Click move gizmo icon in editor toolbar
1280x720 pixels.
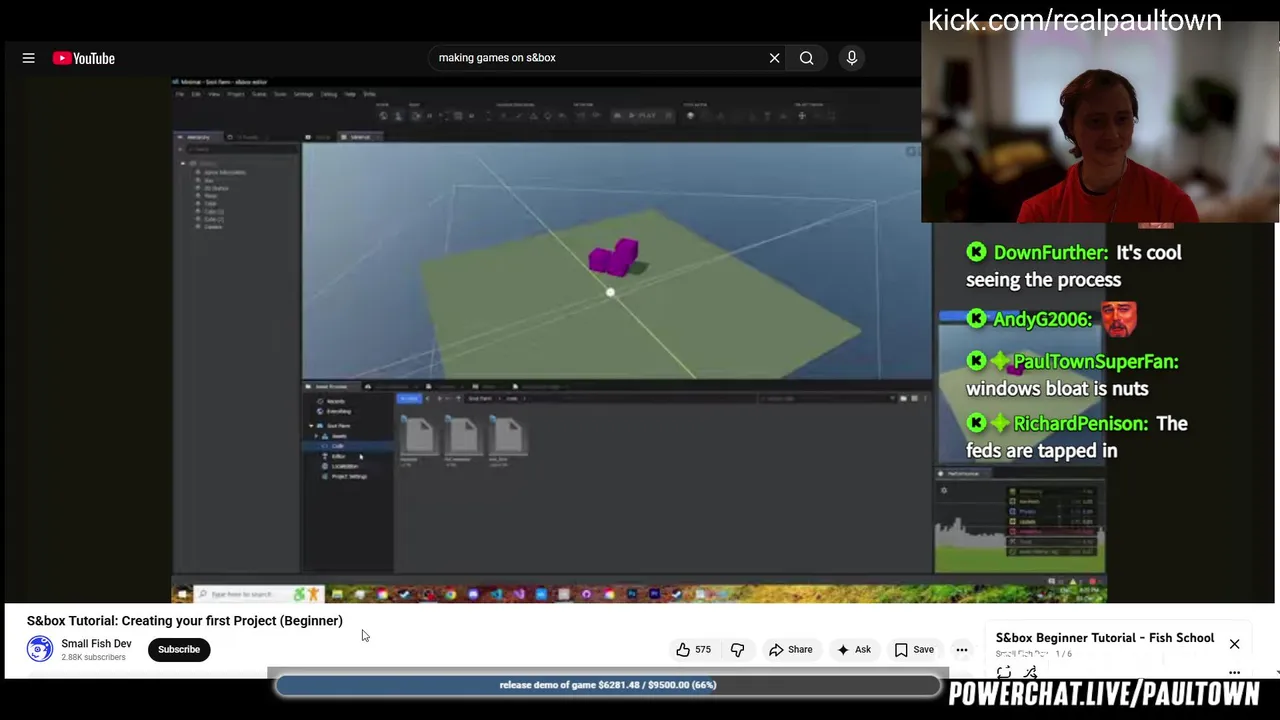tap(802, 116)
